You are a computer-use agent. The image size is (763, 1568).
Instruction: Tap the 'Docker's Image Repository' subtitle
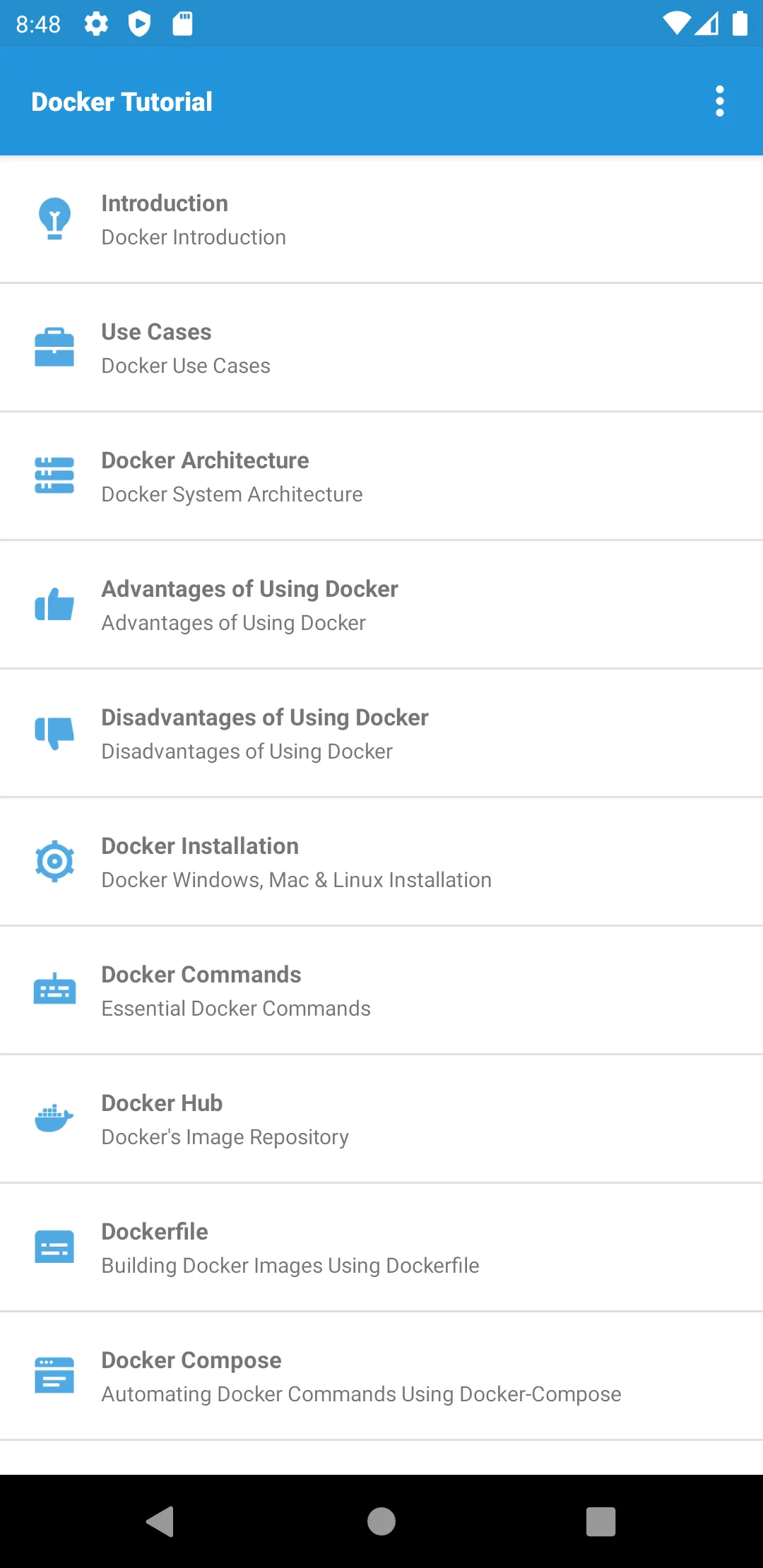point(225,1137)
